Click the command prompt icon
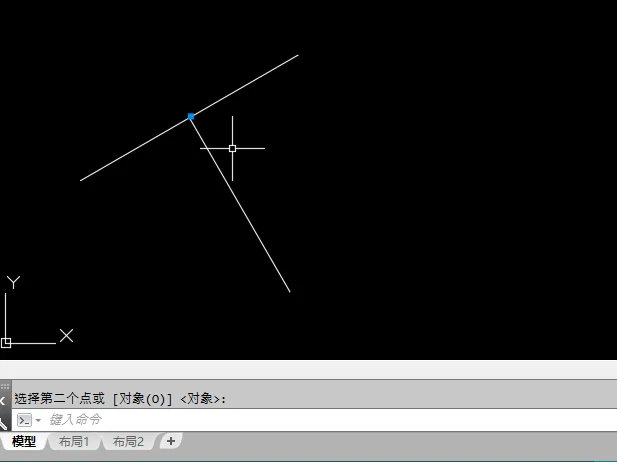617x462 pixels. coord(24,420)
